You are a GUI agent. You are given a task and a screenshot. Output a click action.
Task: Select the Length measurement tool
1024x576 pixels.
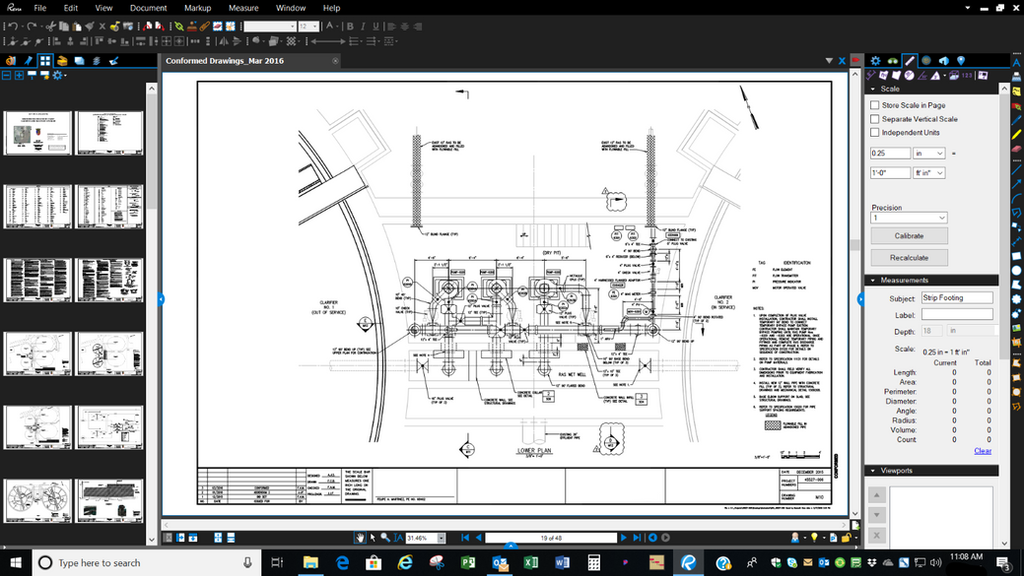point(871,75)
